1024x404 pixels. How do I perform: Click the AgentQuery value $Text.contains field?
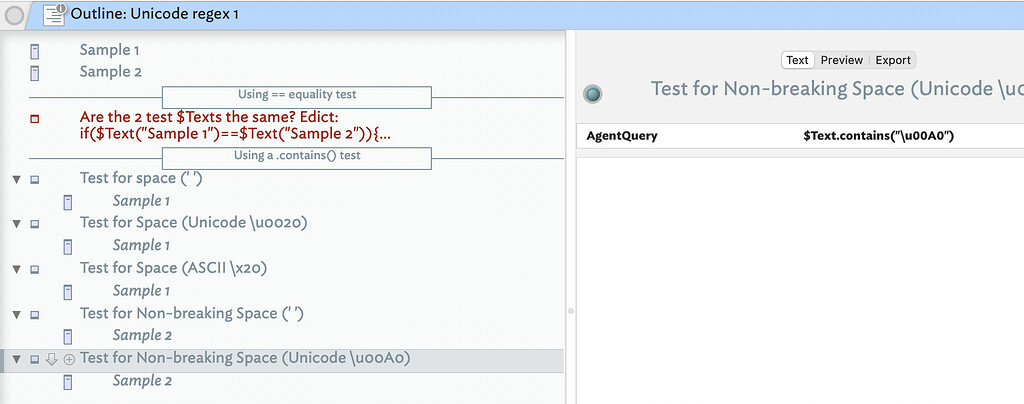coord(877,135)
